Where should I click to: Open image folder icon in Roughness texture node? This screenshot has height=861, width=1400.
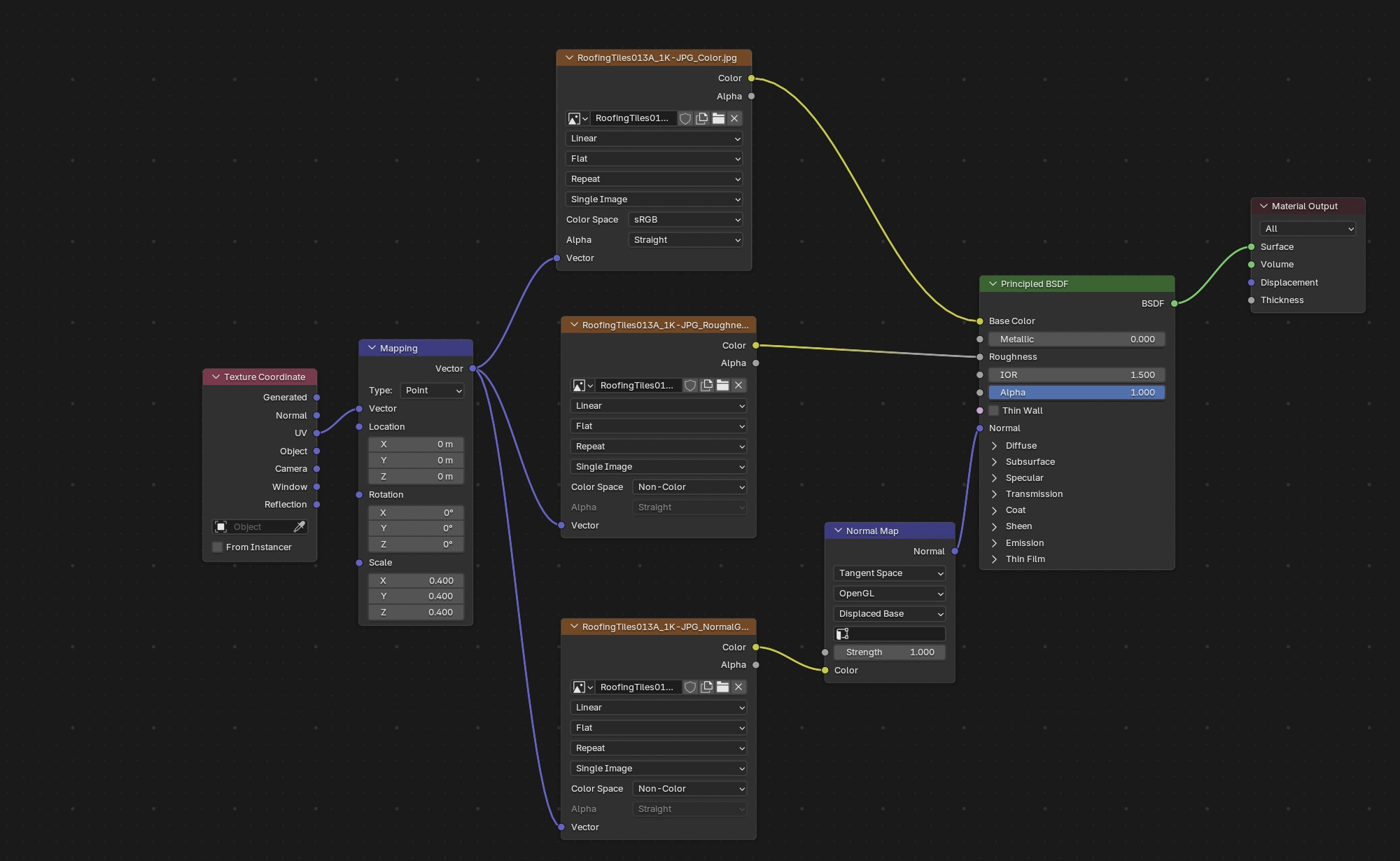coord(723,386)
